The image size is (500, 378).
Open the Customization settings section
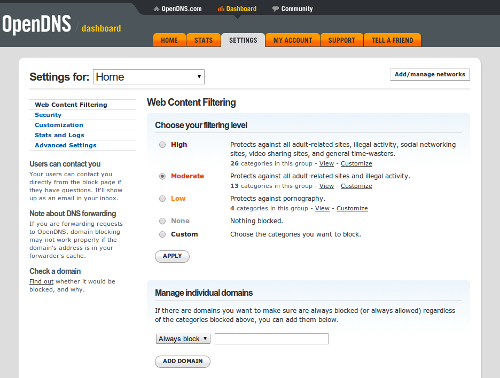pyautogui.click(x=59, y=125)
